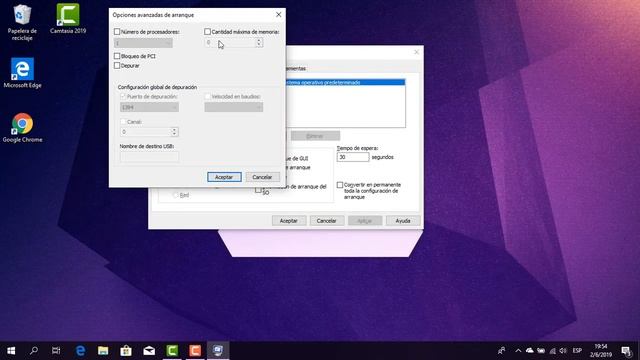Open the Google Chrome desktop shortcut
640x360 pixels.
point(22,128)
